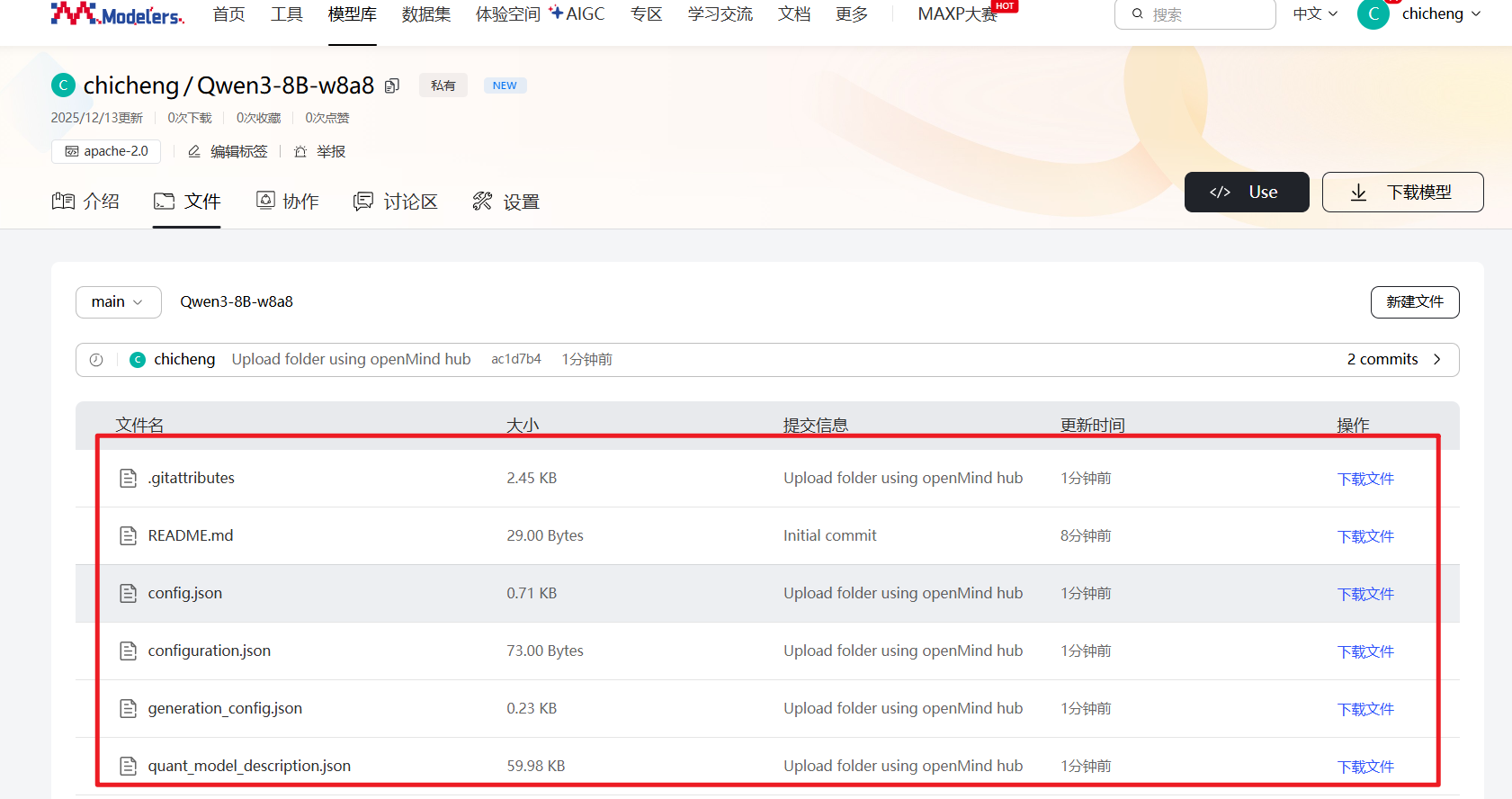This screenshot has width=1512, height=799.
Task: Open 学习交流 in the top navigation
Action: click(720, 13)
